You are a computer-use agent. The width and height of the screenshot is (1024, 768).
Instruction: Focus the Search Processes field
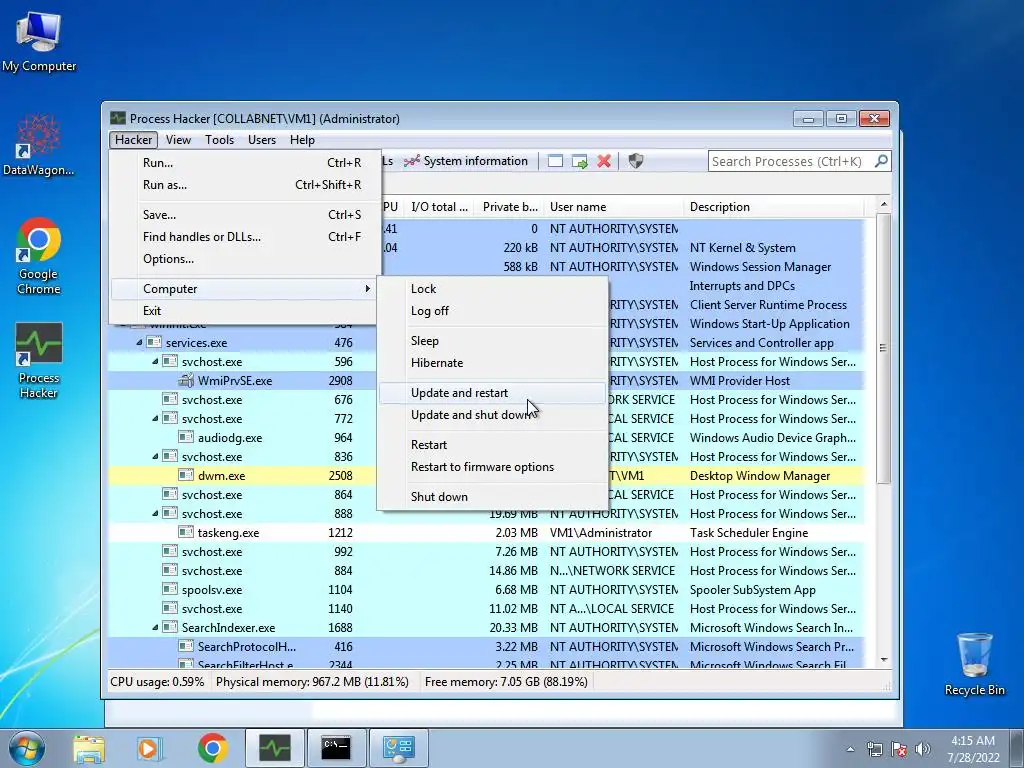pyautogui.click(x=791, y=161)
